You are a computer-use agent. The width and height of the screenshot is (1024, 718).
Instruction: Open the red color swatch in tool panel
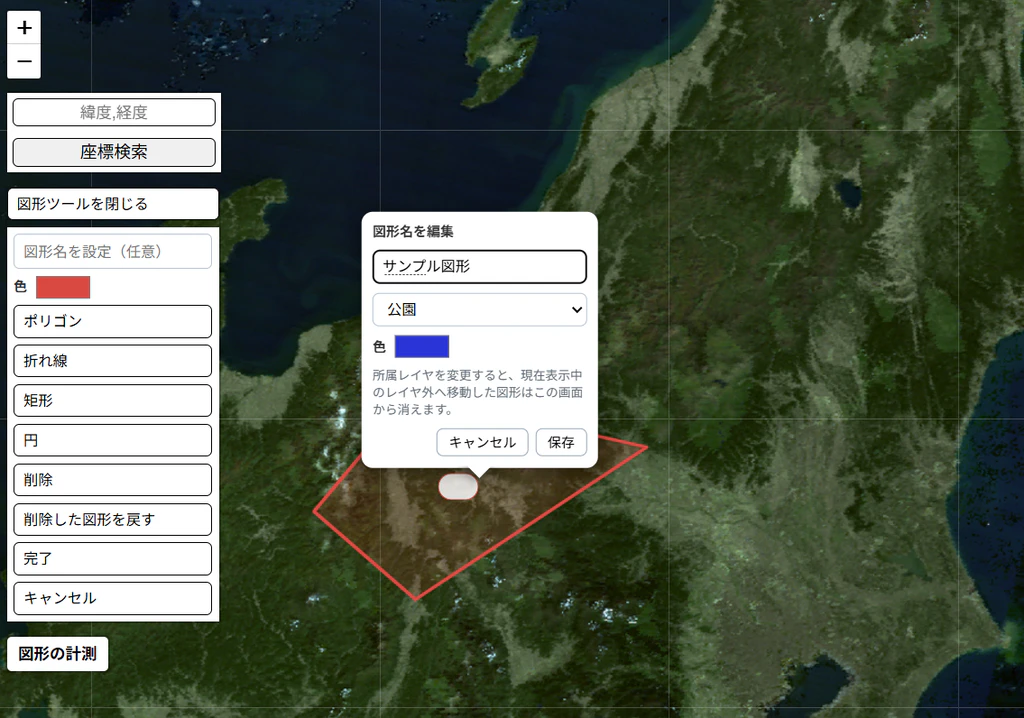point(63,287)
